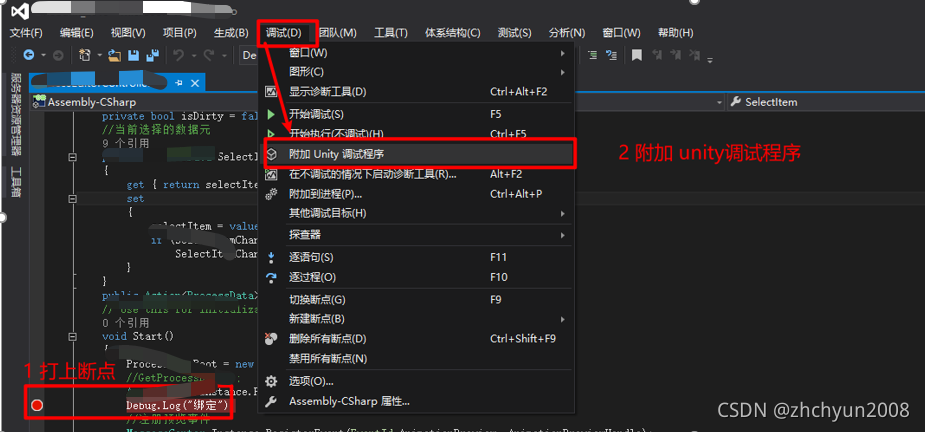925x432 pixels.
Task: Click the Navigate Forward arrow icon
Action: point(58,55)
